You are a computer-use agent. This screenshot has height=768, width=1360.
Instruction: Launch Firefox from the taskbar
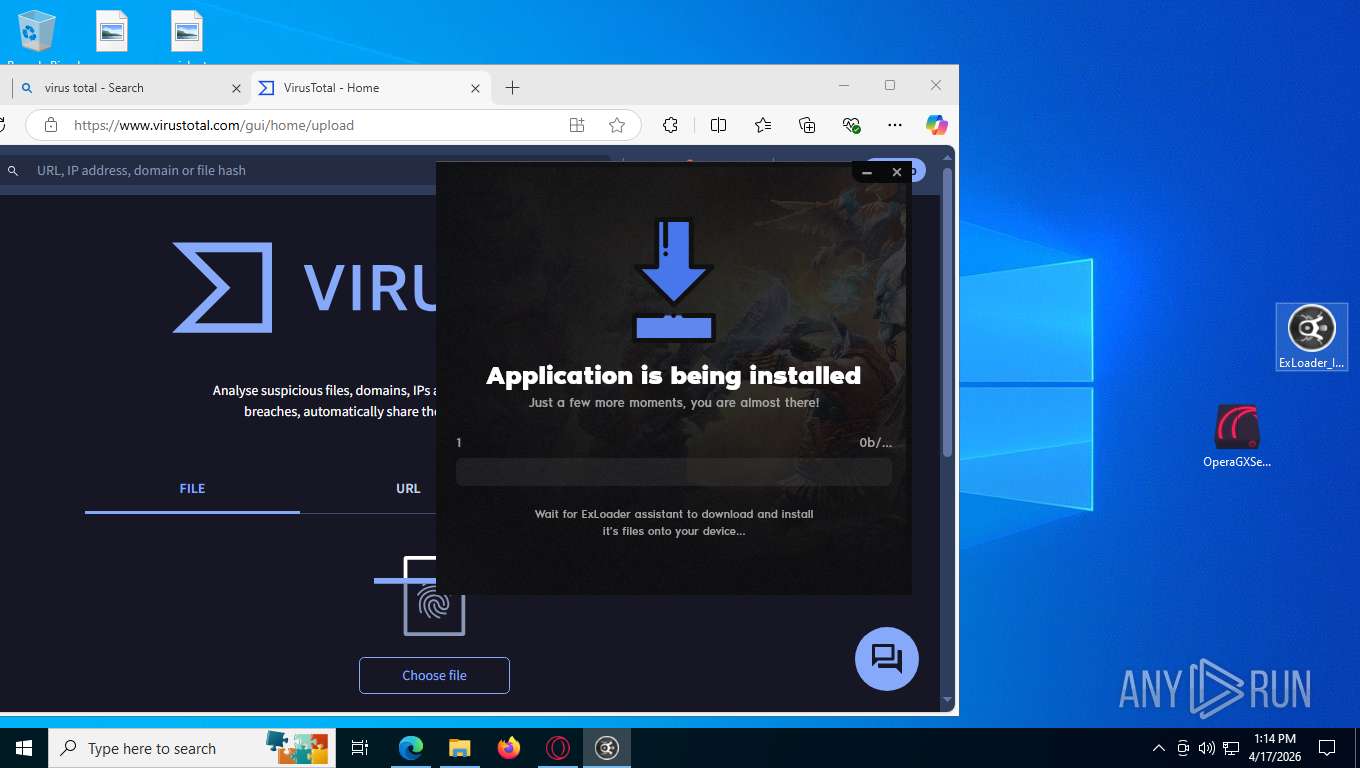point(509,748)
